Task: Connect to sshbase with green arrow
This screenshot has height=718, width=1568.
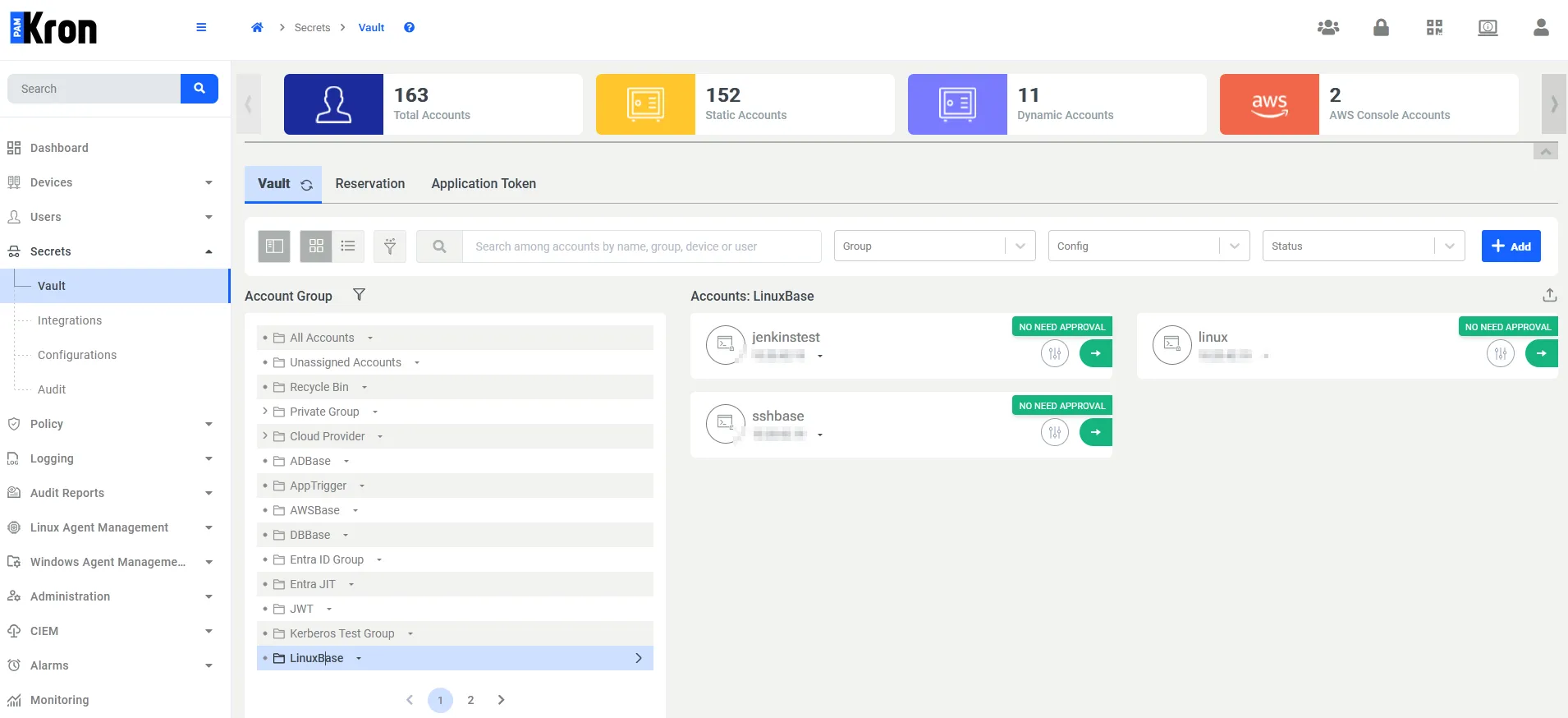Action: coord(1096,432)
